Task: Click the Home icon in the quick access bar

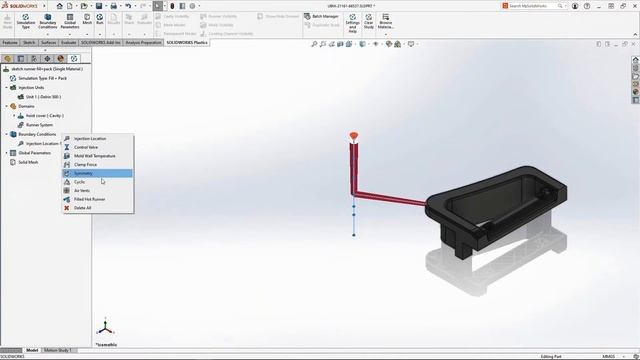Action: click(60, 6)
